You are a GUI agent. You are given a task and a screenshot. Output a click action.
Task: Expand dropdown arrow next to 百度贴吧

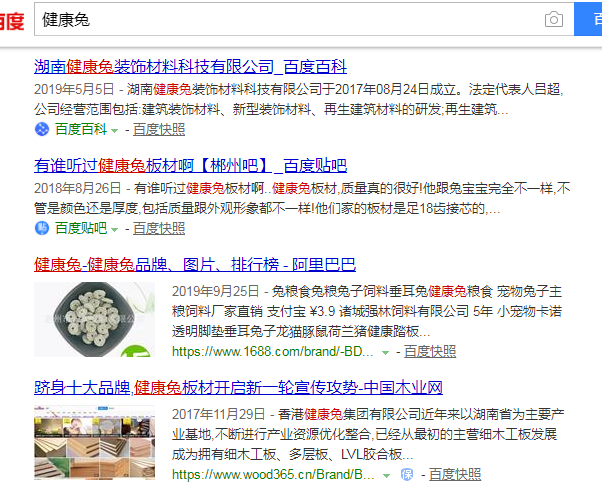click(114, 230)
